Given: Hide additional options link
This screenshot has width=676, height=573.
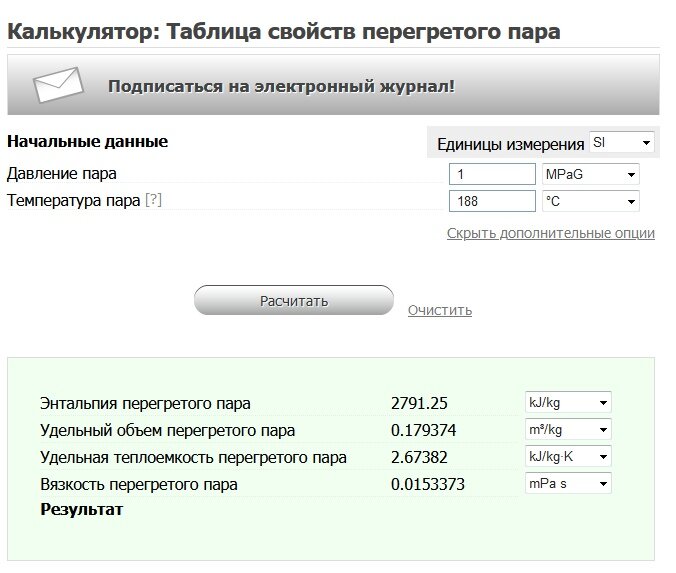Looking at the screenshot, I should [550, 233].
